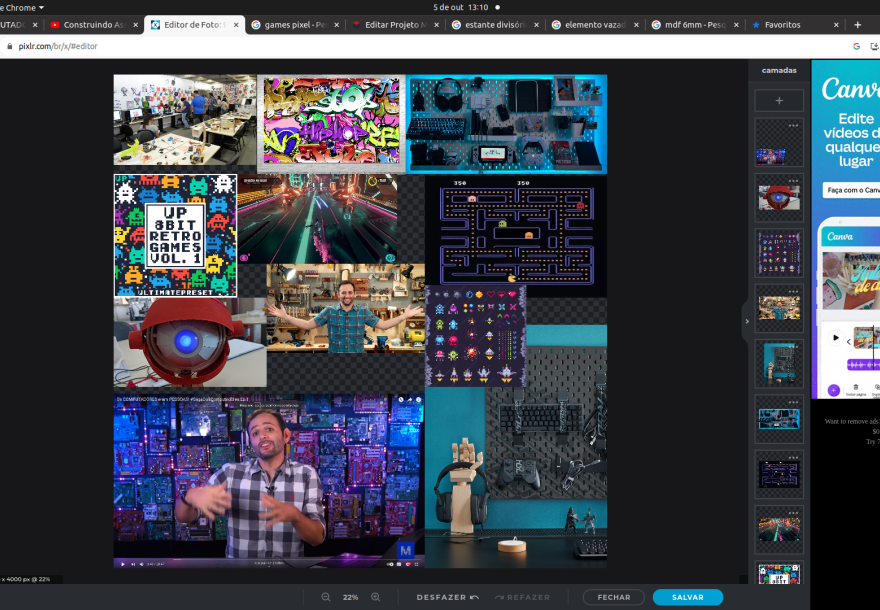
Task: Click the DESFAZER undo button
Action: 447,597
